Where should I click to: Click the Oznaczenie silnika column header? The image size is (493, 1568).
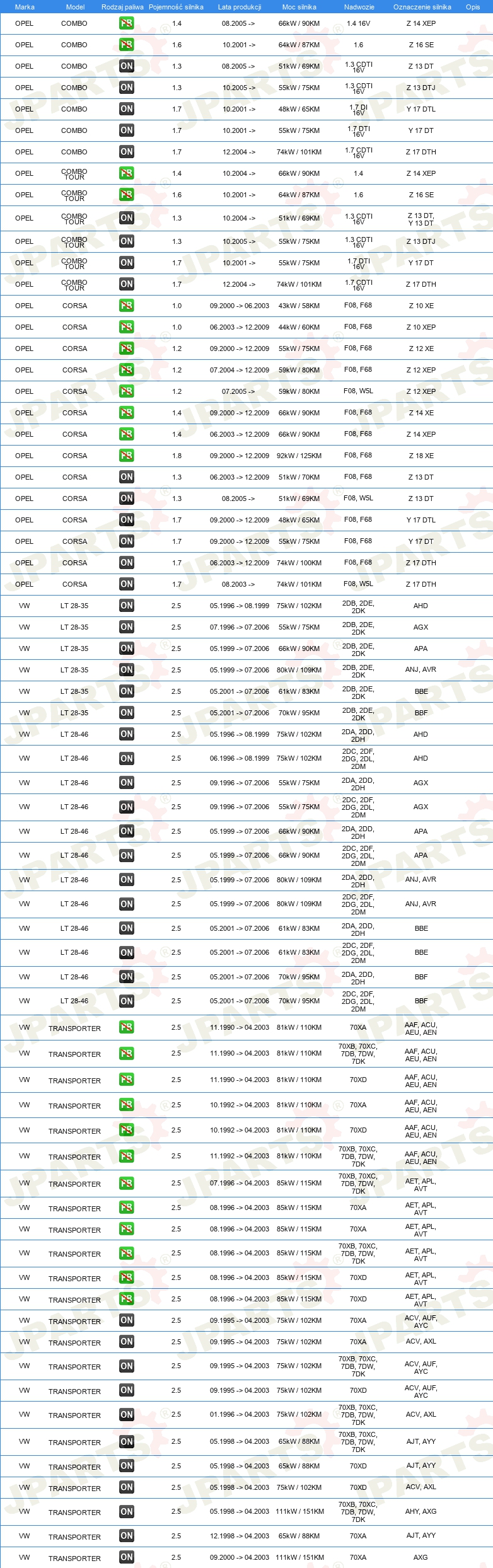pyautogui.click(x=422, y=7)
